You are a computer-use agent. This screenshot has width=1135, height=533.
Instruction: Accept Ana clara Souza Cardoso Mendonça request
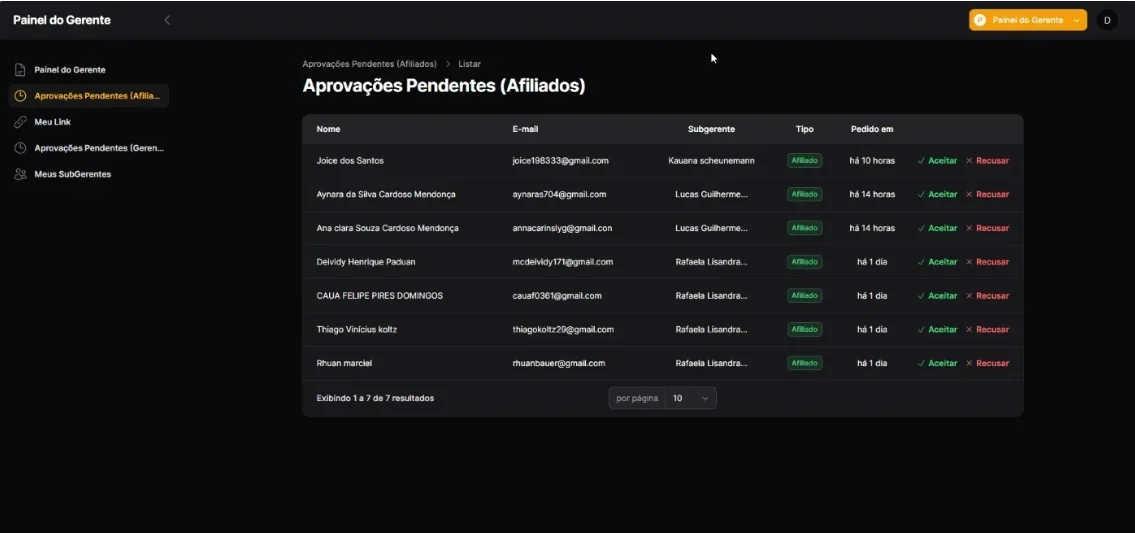(x=937, y=228)
